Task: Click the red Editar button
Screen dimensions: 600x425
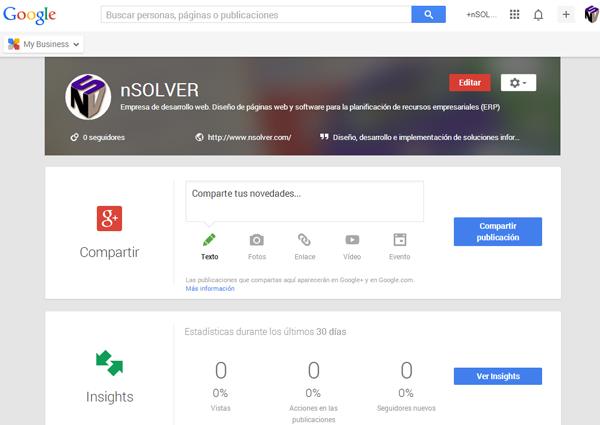Action: (x=470, y=83)
